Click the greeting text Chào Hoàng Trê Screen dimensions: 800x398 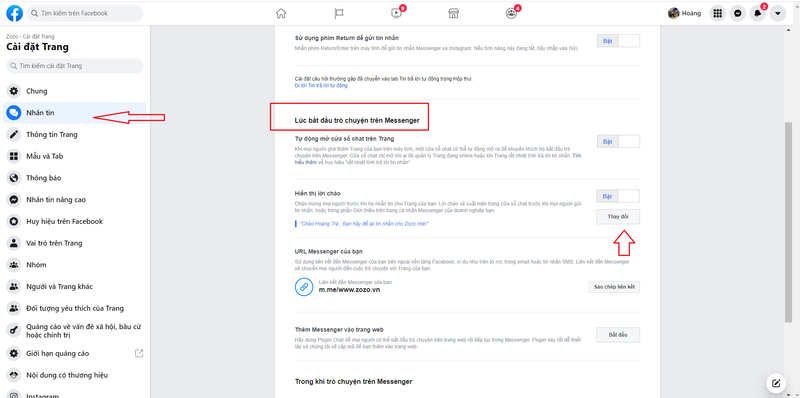[x=364, y=224]
